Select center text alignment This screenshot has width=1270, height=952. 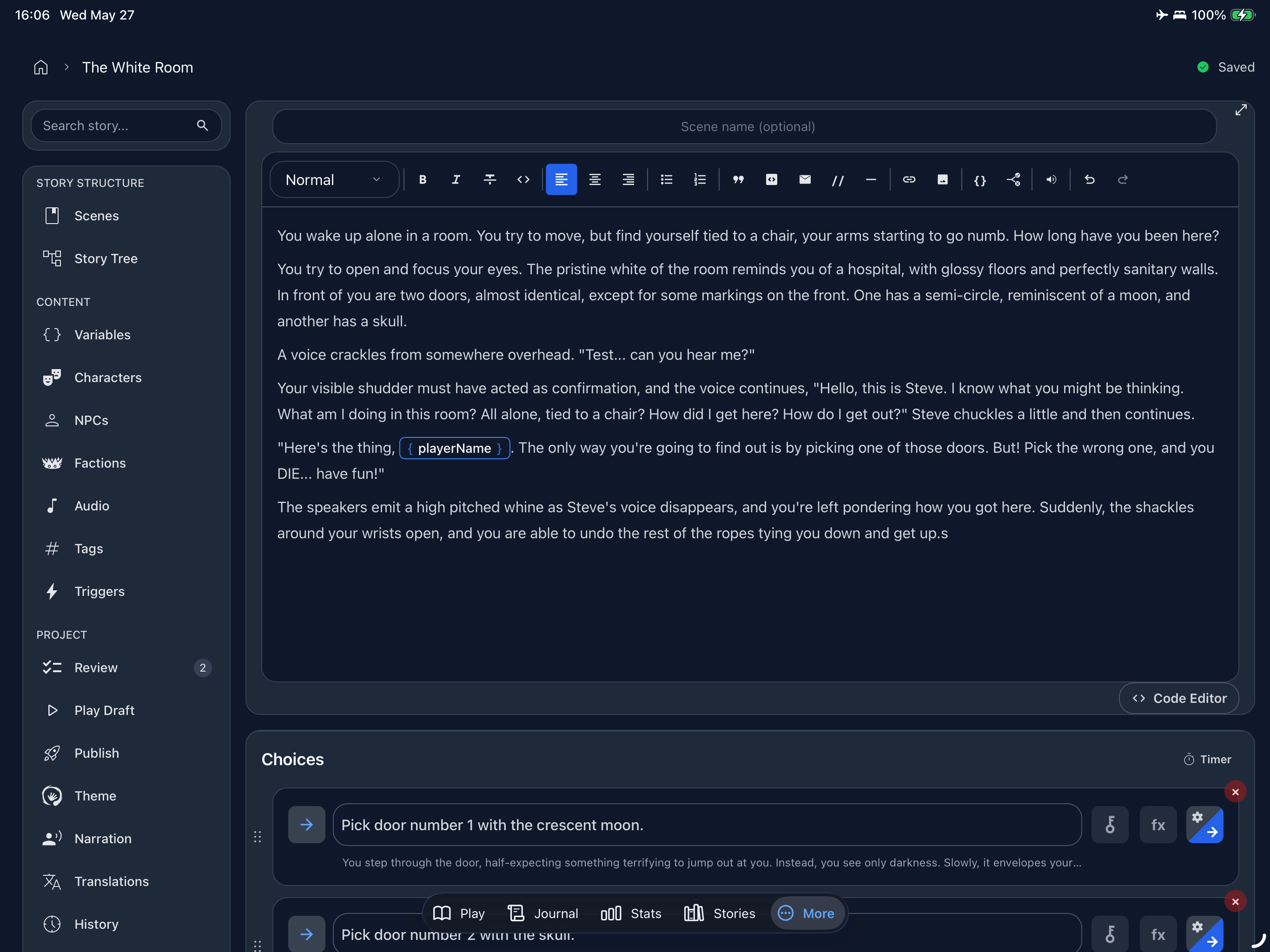[x=595, y=180]
